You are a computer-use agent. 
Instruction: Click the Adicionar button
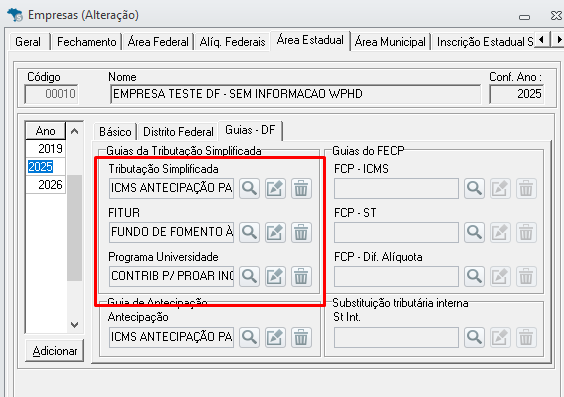pos(55,351)
